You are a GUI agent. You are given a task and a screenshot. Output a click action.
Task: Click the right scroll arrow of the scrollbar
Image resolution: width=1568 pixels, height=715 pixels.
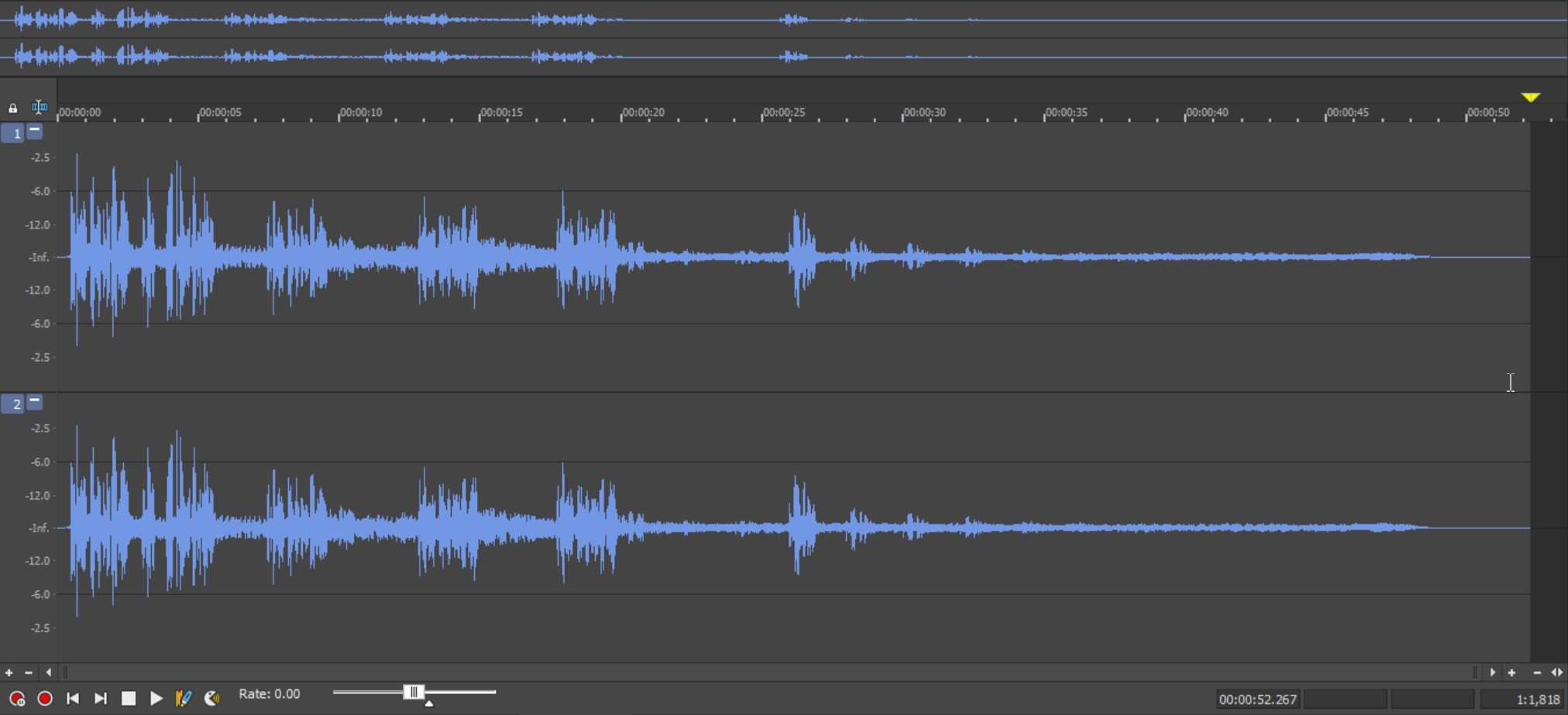pos(1493,672)
